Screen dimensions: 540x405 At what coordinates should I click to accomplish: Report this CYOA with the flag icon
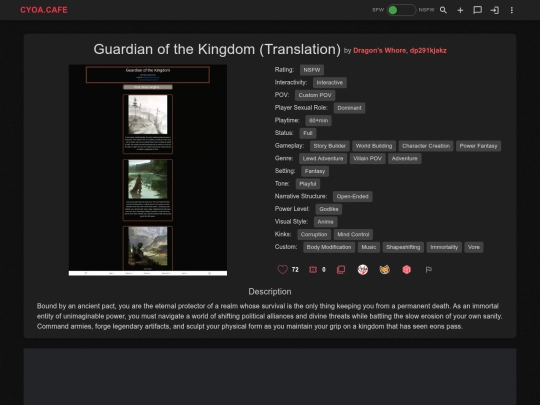point(428,270)
